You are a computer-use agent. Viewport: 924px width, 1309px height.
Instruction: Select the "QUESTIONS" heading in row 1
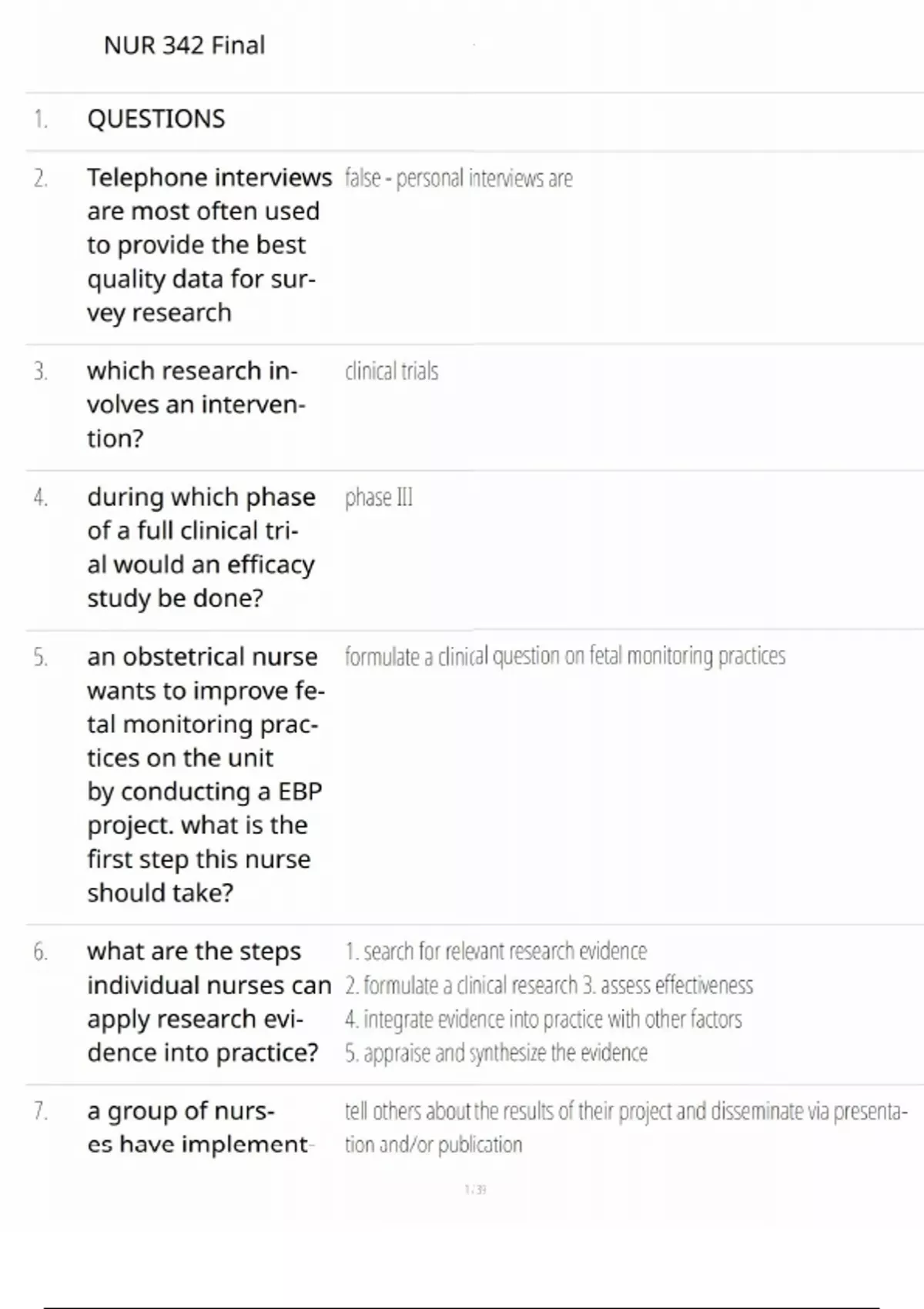click(156, 119)
